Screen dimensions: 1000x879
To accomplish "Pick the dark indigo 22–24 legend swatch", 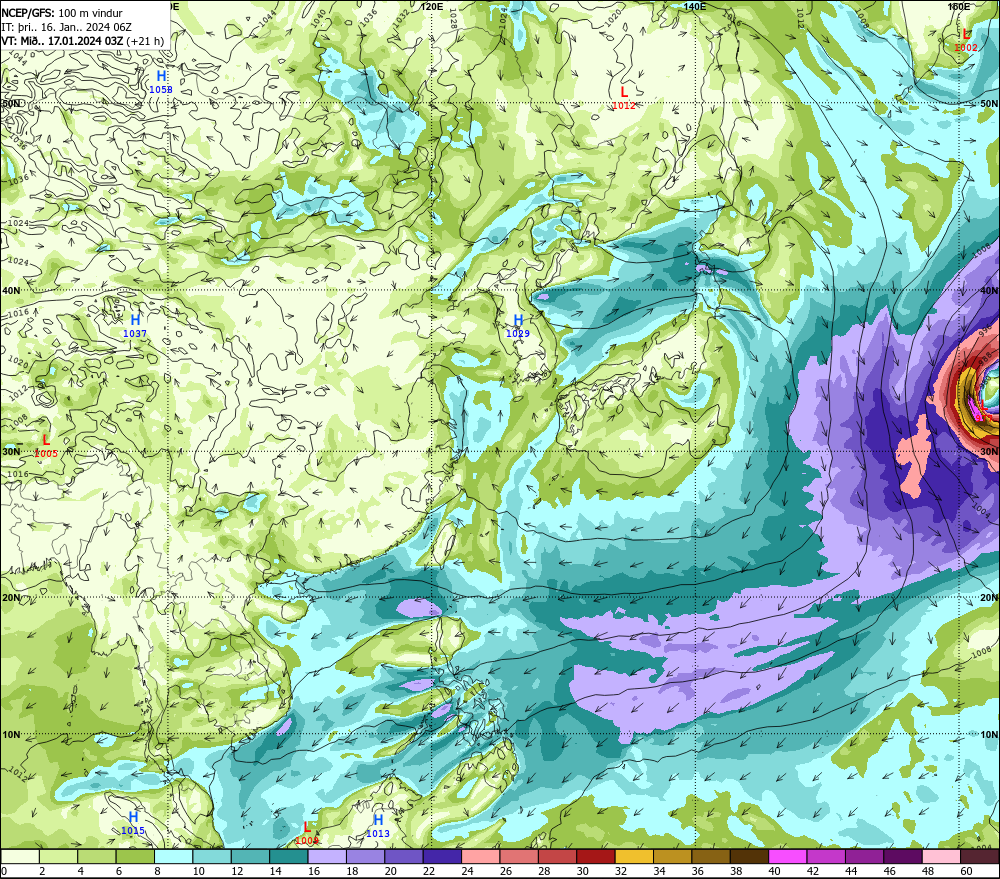I will point(442,856).
